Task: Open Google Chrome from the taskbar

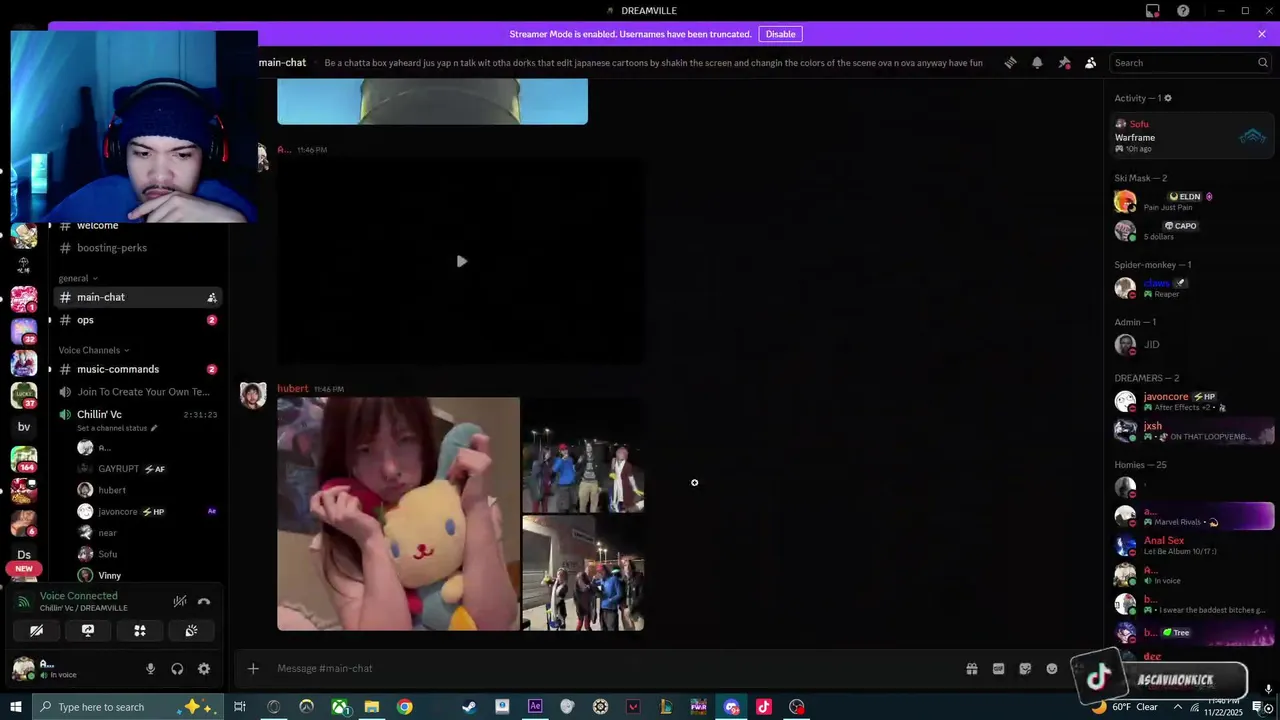Action: point(404,707)
